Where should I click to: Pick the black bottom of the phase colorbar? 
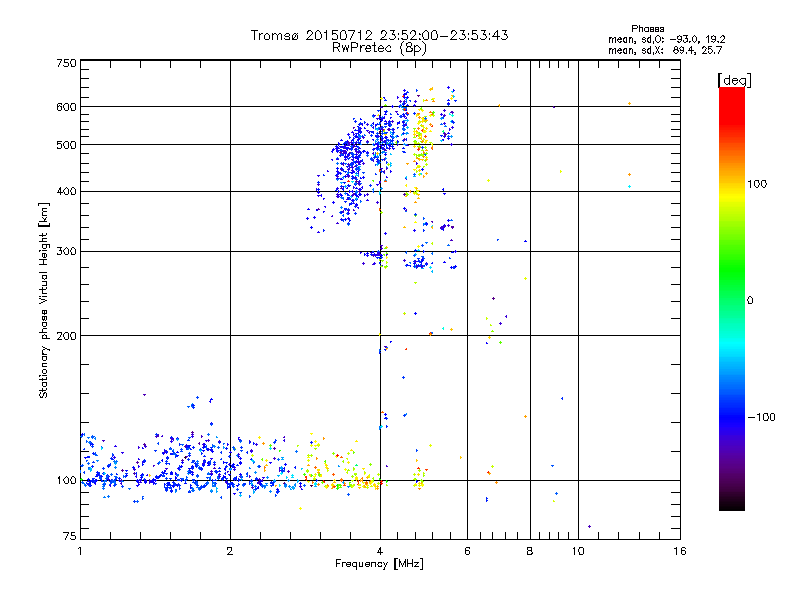732,503
